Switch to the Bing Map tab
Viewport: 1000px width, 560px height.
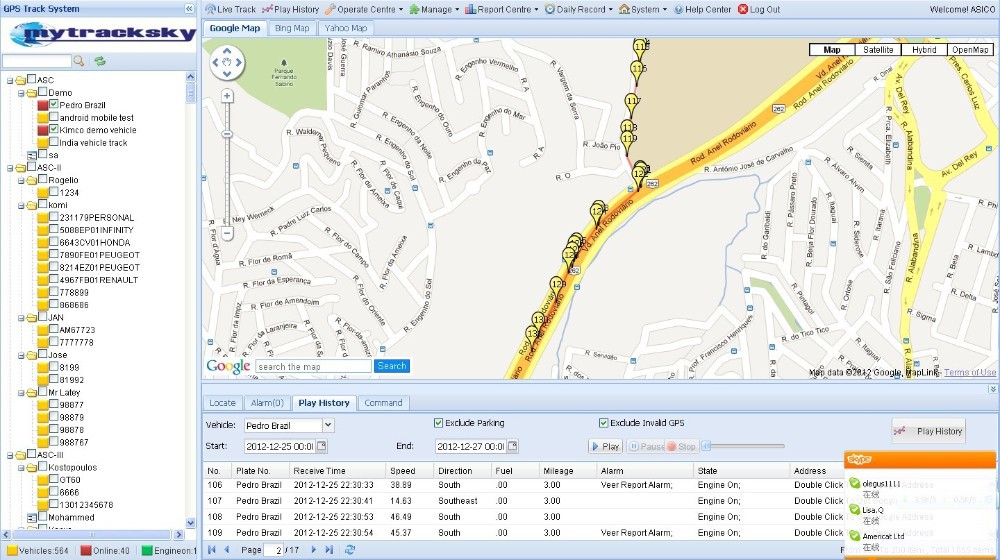coord(291,28)
